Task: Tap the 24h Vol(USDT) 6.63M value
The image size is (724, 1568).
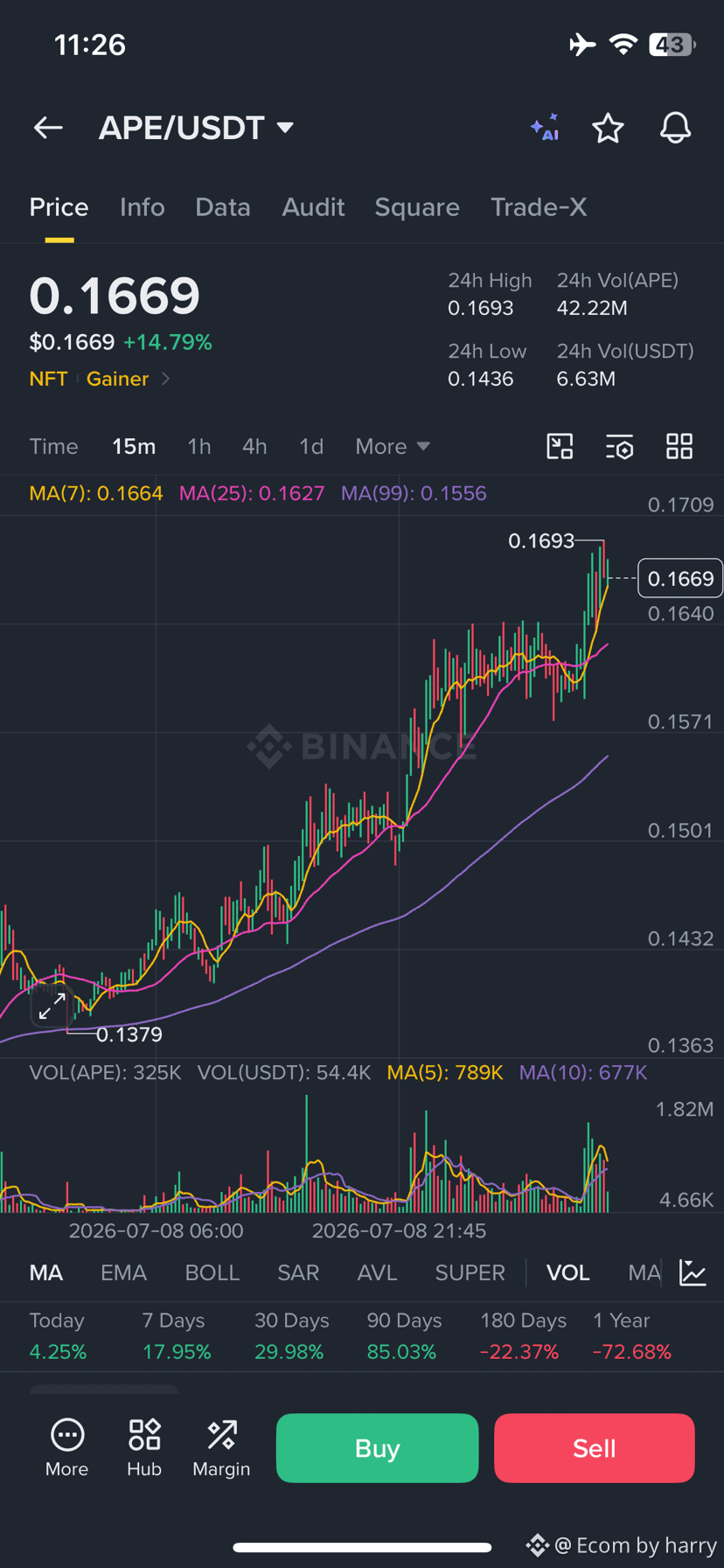Action: [x=586, y=379]
